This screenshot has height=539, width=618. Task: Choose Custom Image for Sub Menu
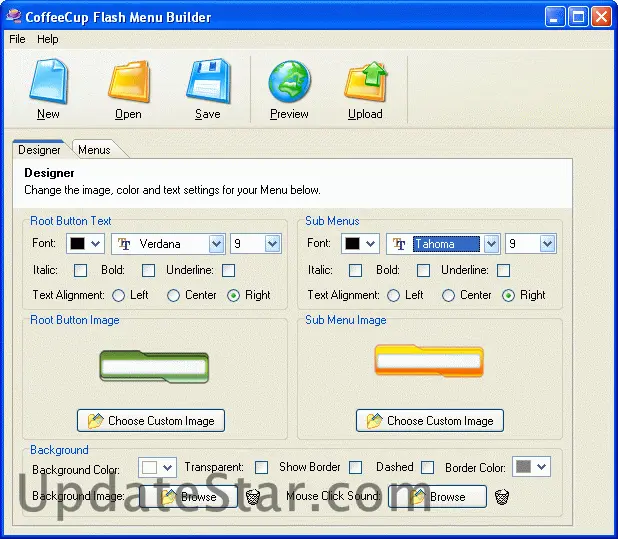[430, 421]
